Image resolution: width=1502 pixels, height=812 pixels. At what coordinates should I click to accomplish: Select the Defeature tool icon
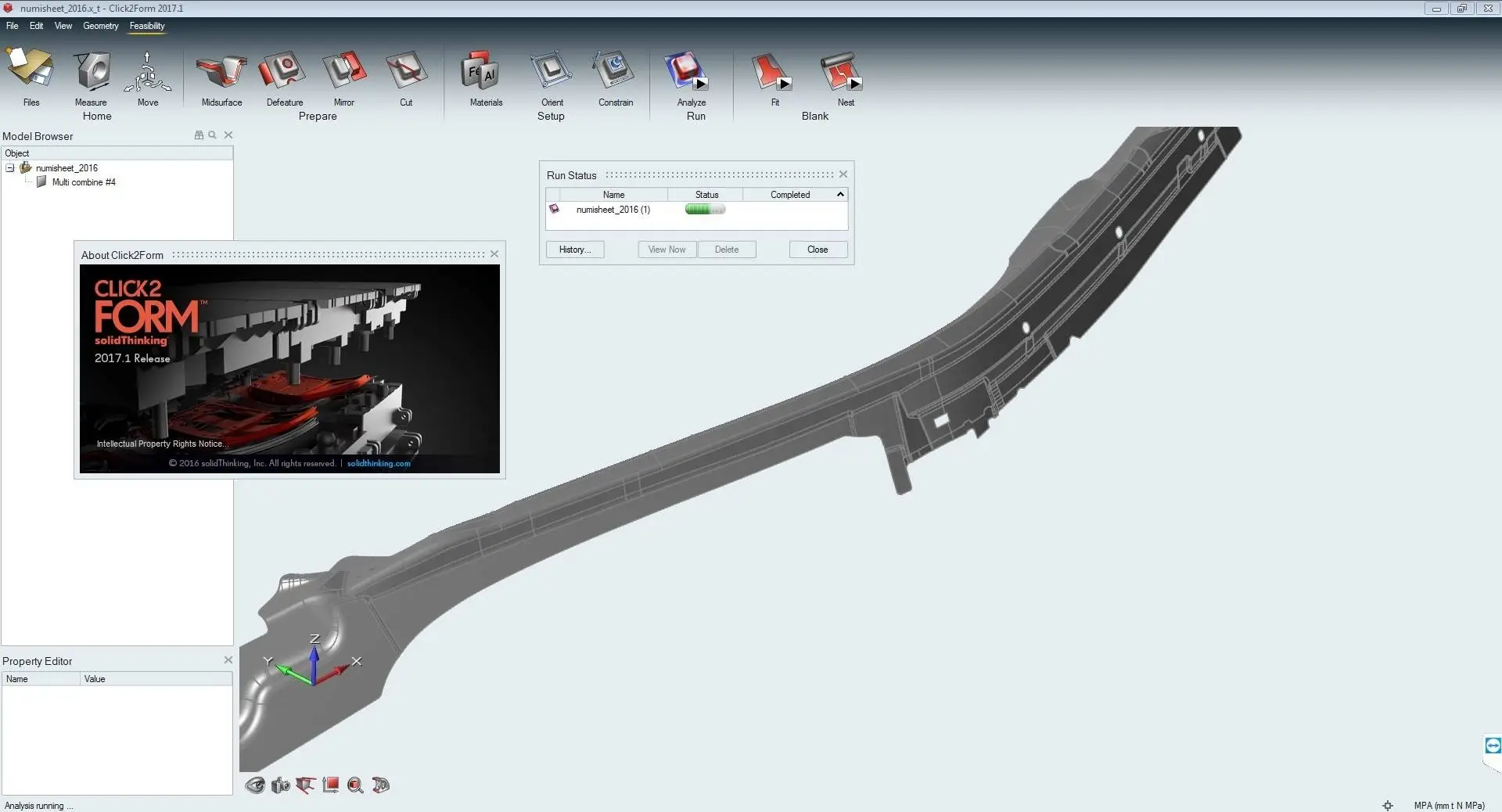(283, 71)
